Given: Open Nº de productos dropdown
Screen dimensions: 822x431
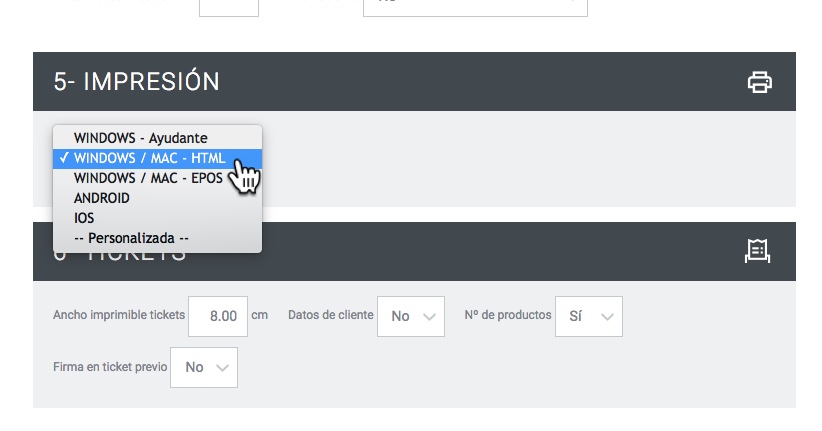Looking at the screenshot, I should 589,316.
